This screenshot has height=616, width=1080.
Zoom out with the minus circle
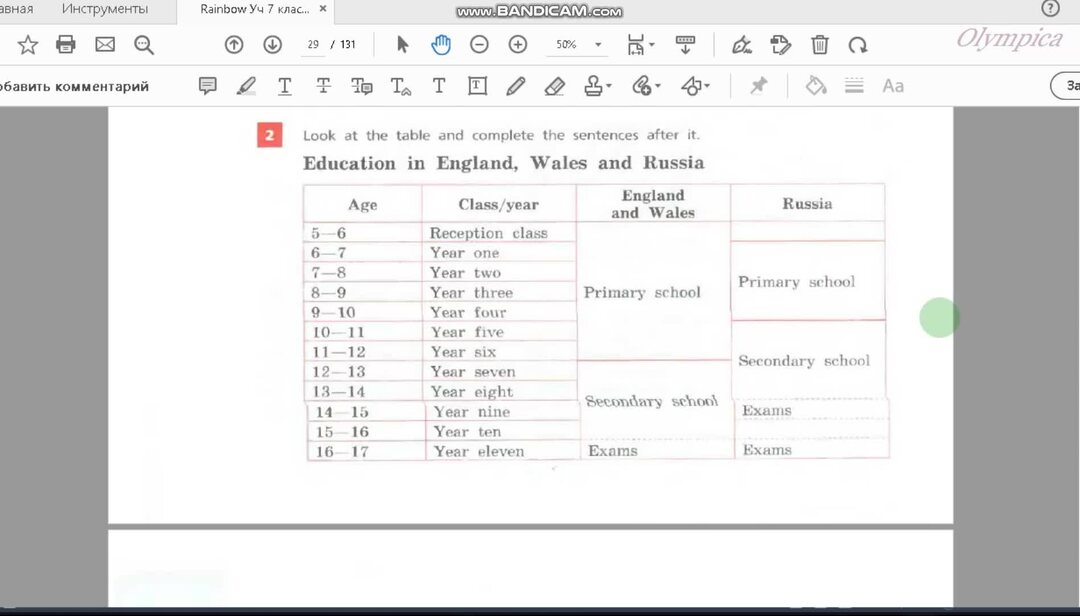(479, 45)
